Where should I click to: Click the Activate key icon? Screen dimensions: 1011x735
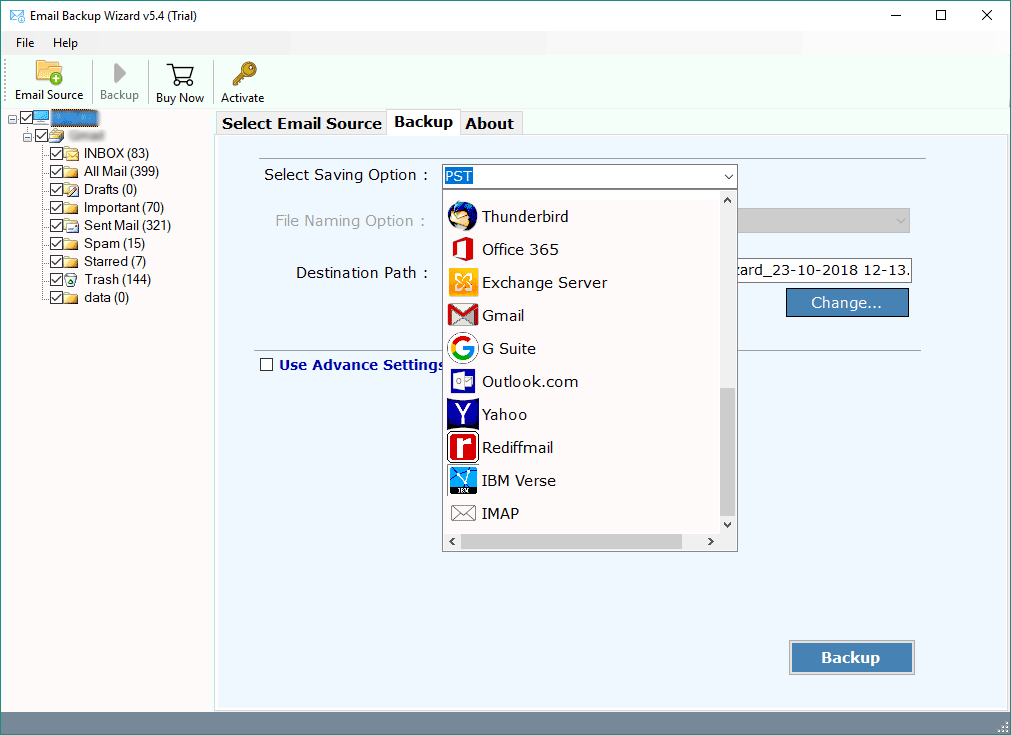coord(242,79)
